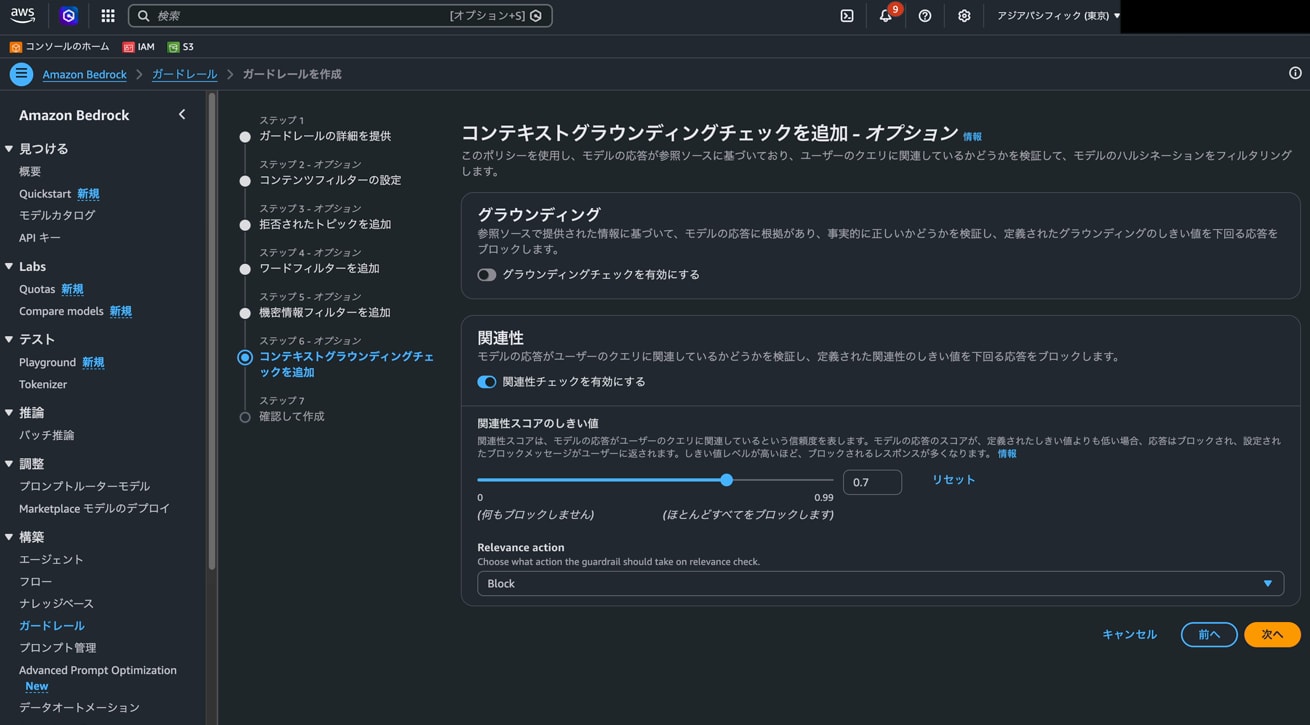Open 概要 in the sidebar
Viewport: 1310px width, 725px height.
point(30,172)
